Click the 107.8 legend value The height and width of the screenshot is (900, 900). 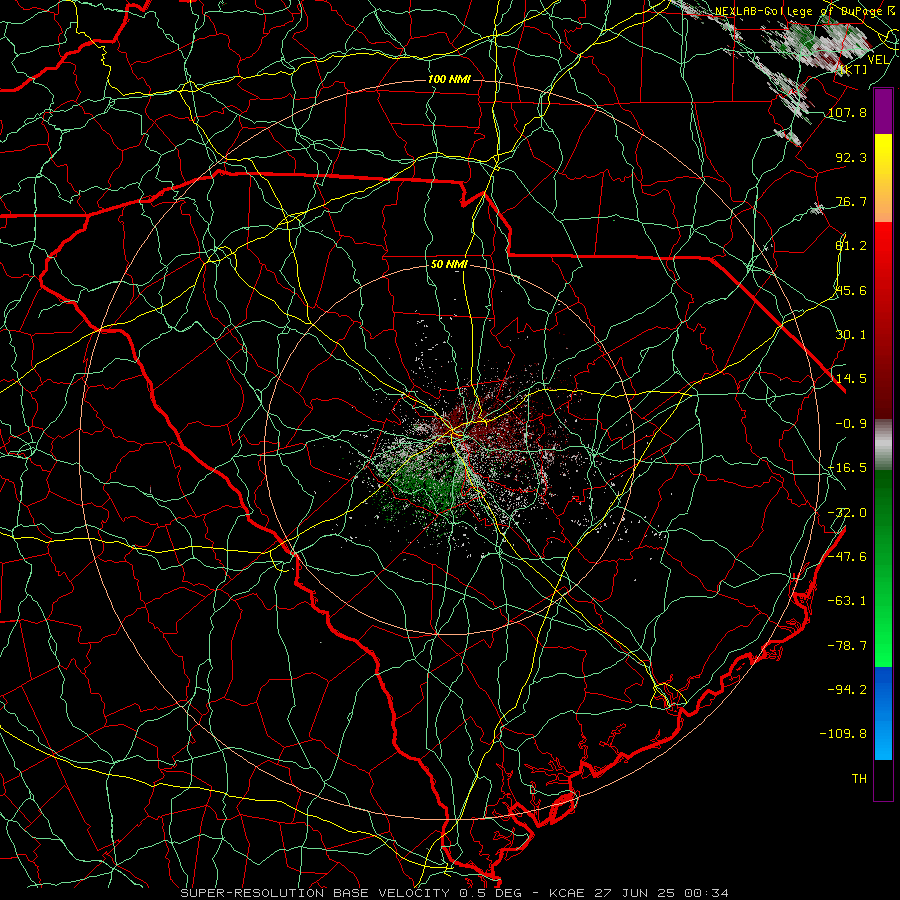coord(847,112)
